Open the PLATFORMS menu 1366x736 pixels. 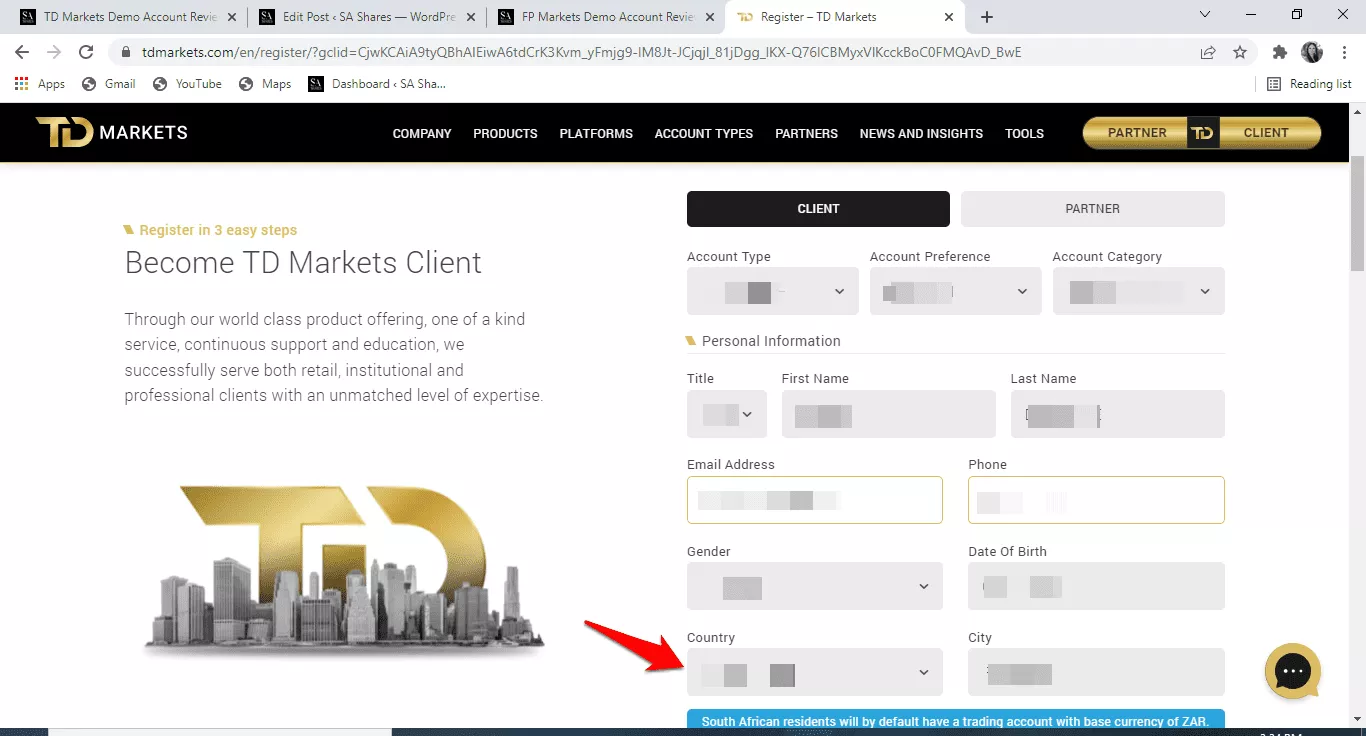[596, 133]
